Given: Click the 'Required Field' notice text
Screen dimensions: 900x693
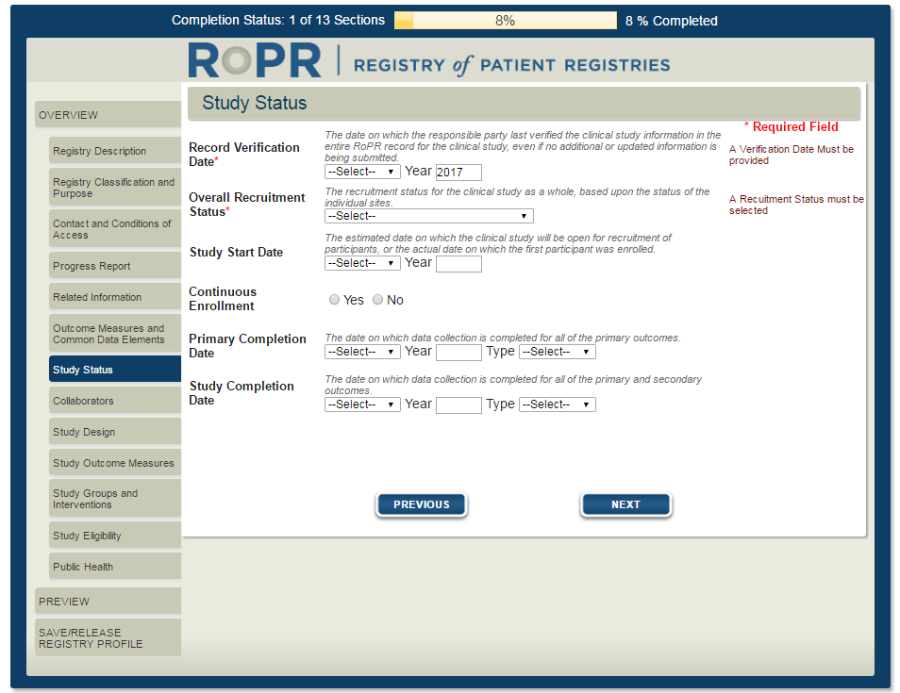Looking at the screenshot, I should [x=792, y=127].
